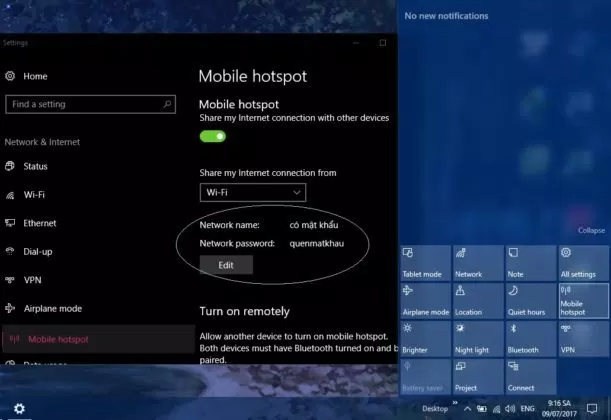The image size is (611, 420).
Task: Click the Wi-Fi icon in system tray
Action: pyautogui.click(x=496, y=409)
